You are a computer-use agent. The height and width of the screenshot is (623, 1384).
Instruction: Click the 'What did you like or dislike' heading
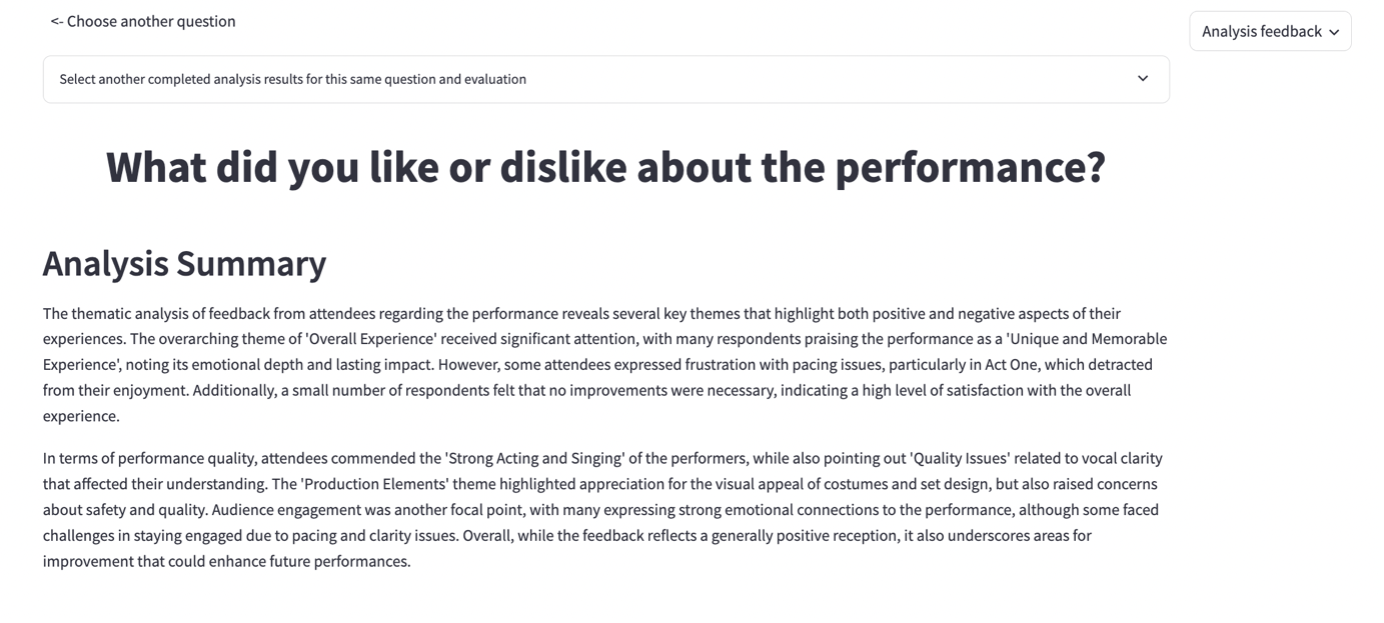click(605, 167)
